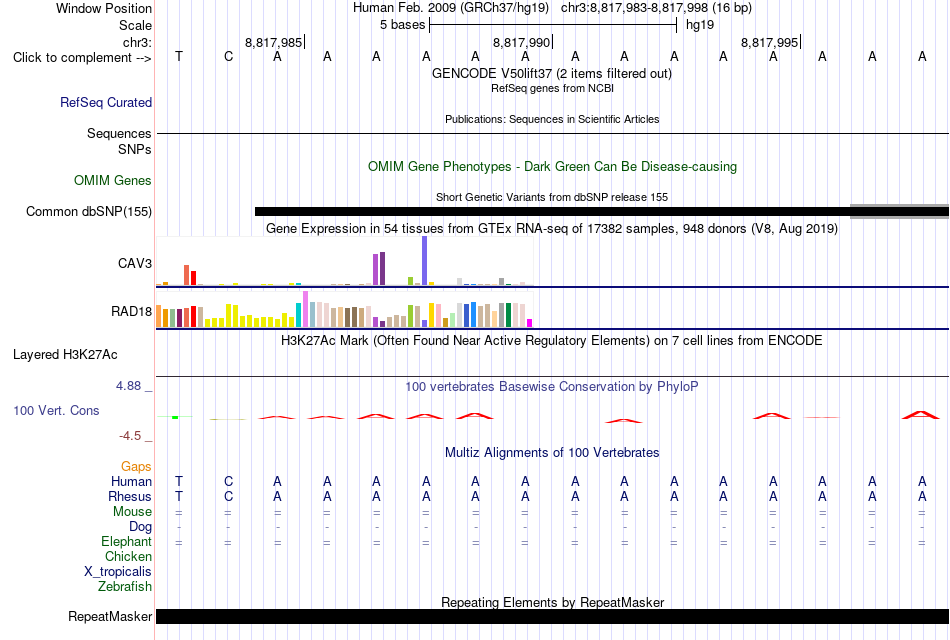Click the 8,817,985 position marker

pyautogui.click(x=274, y=42)
